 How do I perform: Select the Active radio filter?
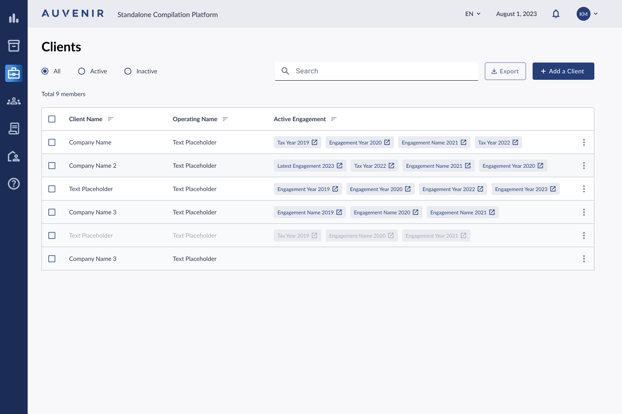82,71
